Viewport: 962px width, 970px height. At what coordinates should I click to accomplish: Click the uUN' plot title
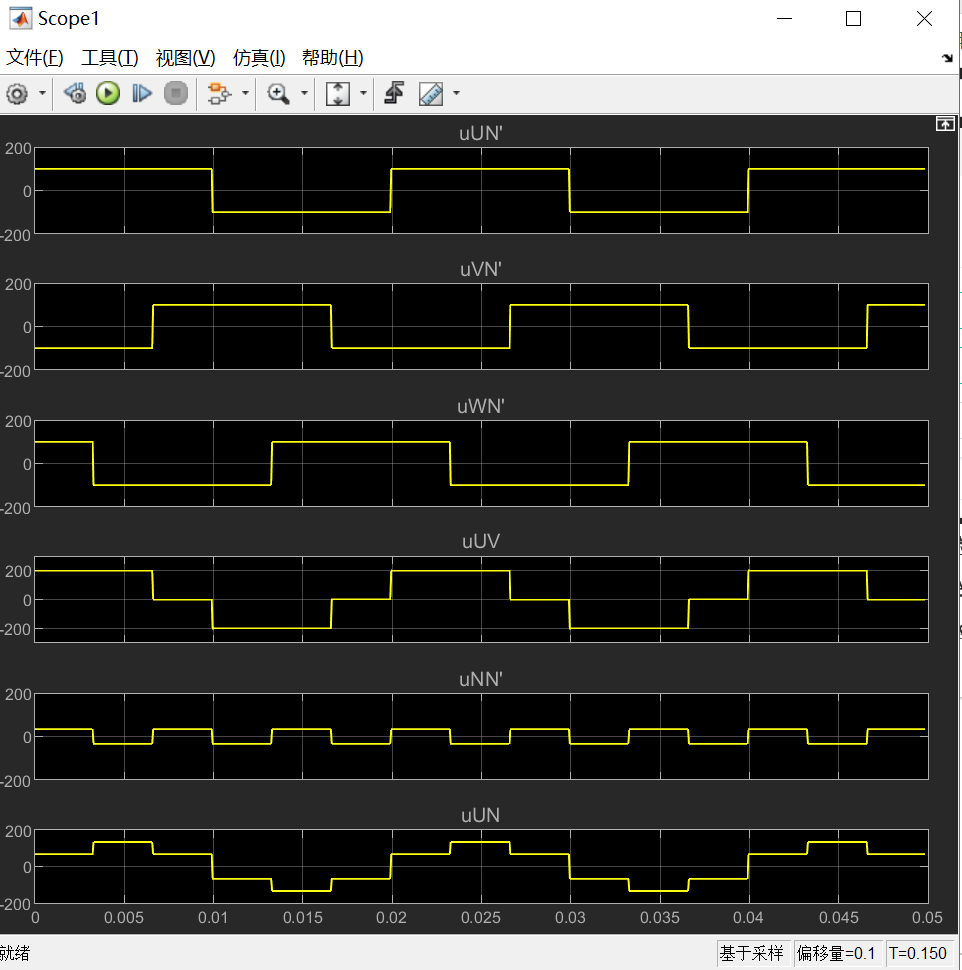click(x=481, y=134)
